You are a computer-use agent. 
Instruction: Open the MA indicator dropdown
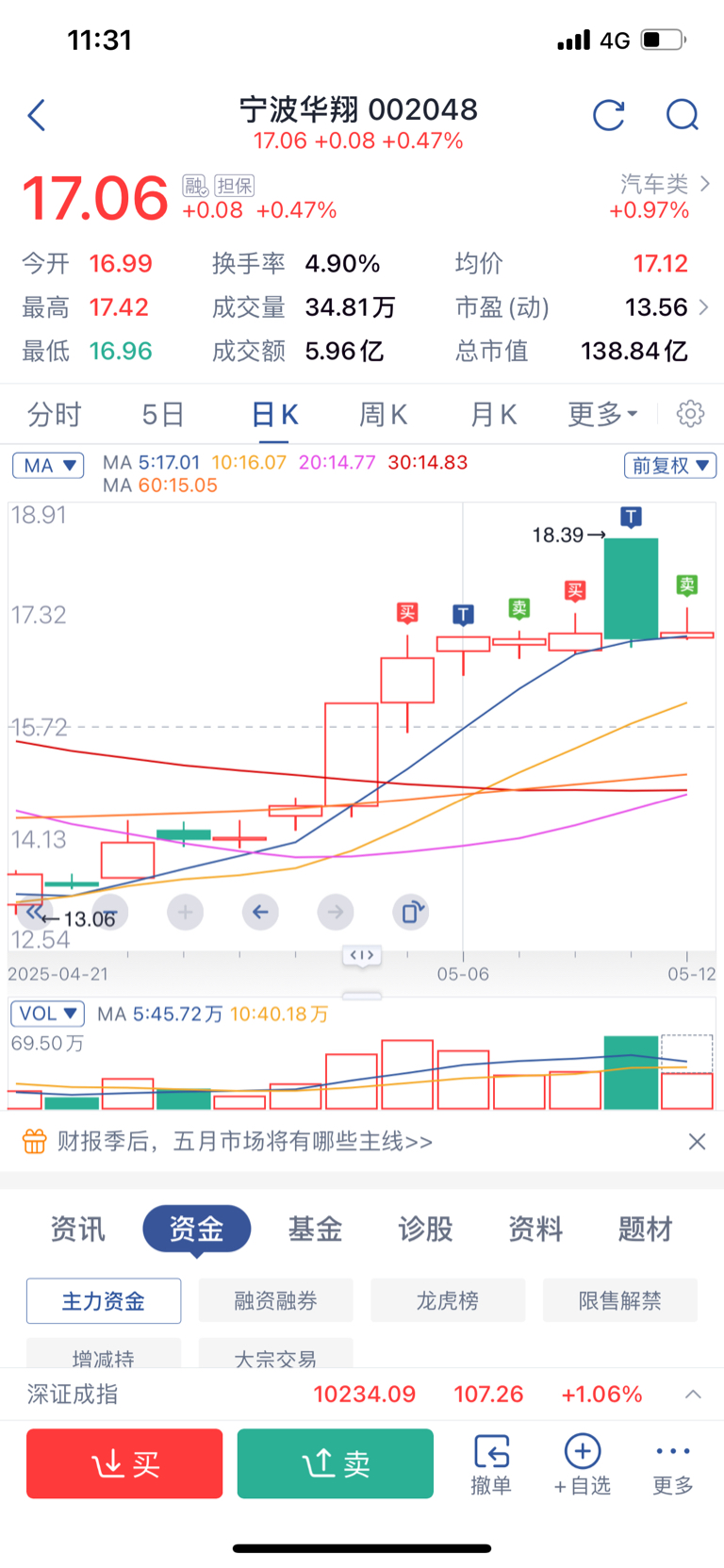[48, 465]
